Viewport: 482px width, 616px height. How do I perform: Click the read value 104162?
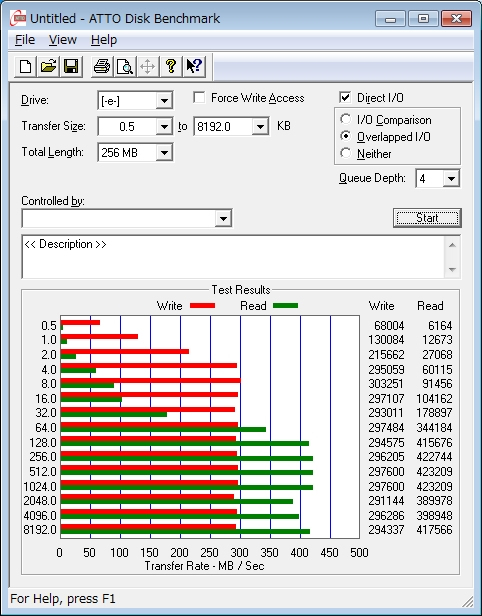point(434,398)
